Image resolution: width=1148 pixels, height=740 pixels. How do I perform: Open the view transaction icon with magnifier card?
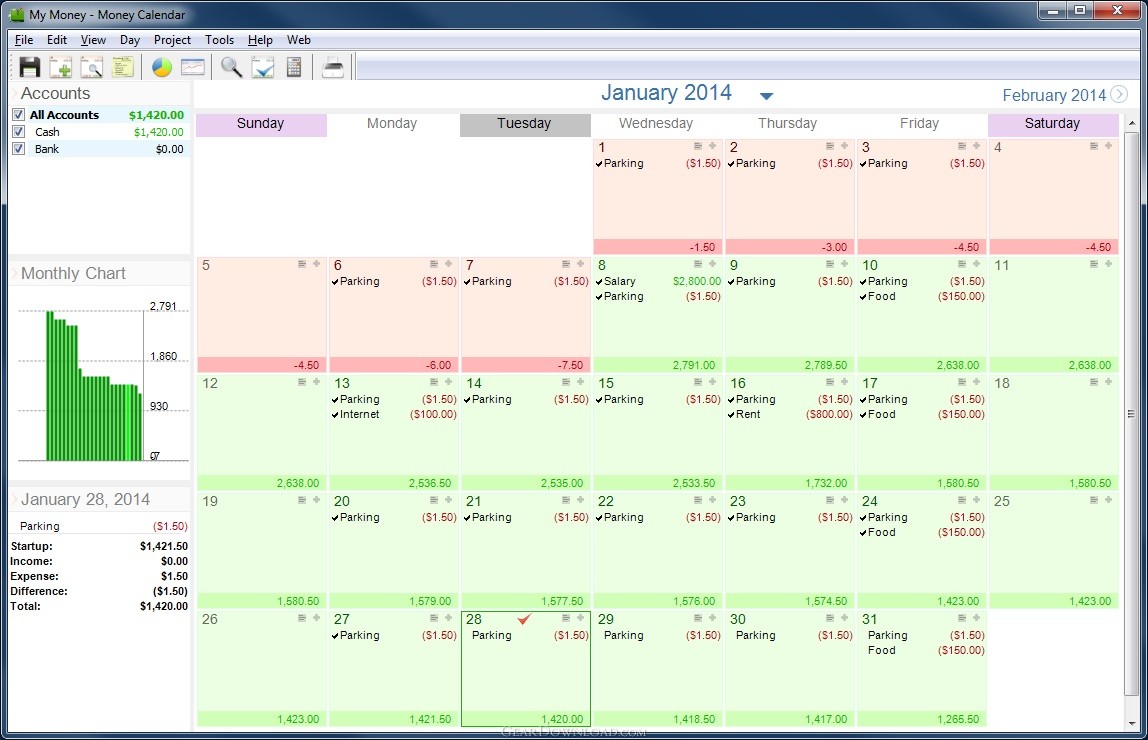click(x=92, y=67)
